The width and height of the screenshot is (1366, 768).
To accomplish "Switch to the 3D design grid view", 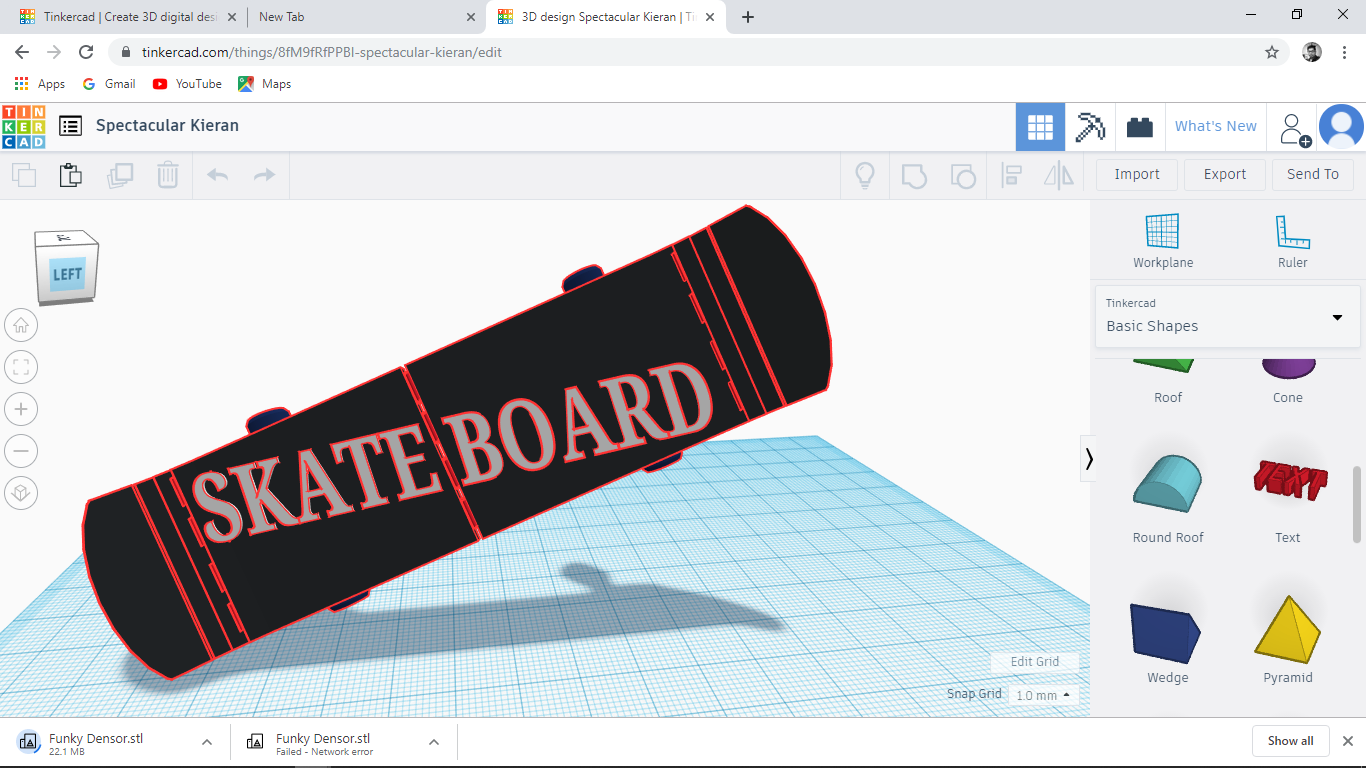I will click(1040, 127).
